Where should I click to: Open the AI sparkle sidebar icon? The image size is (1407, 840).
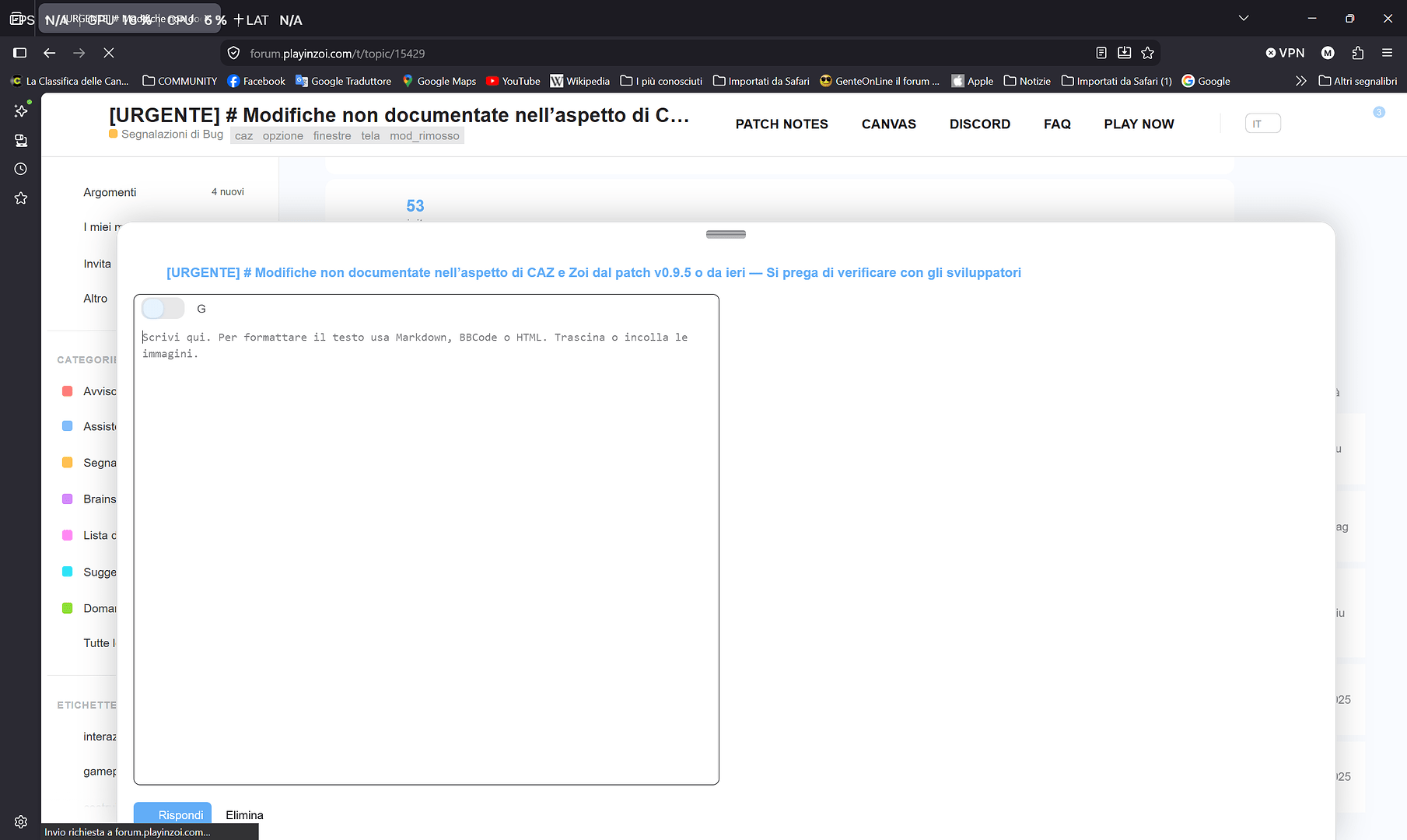click(21, 110)
